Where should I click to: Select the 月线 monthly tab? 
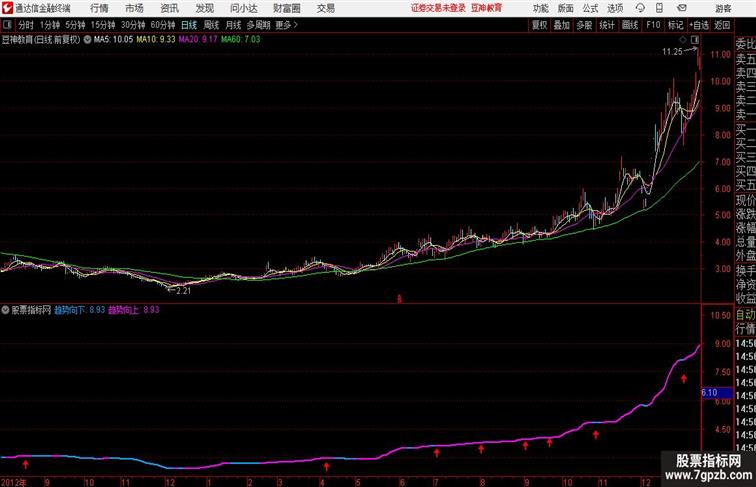[233, 25]
